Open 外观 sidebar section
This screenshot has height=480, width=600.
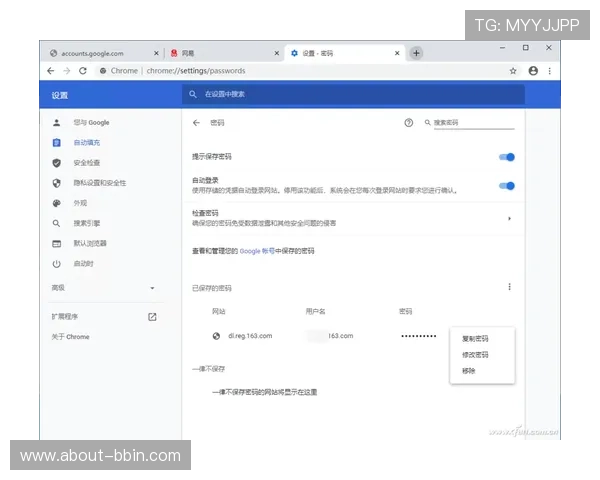pos(80,203)
